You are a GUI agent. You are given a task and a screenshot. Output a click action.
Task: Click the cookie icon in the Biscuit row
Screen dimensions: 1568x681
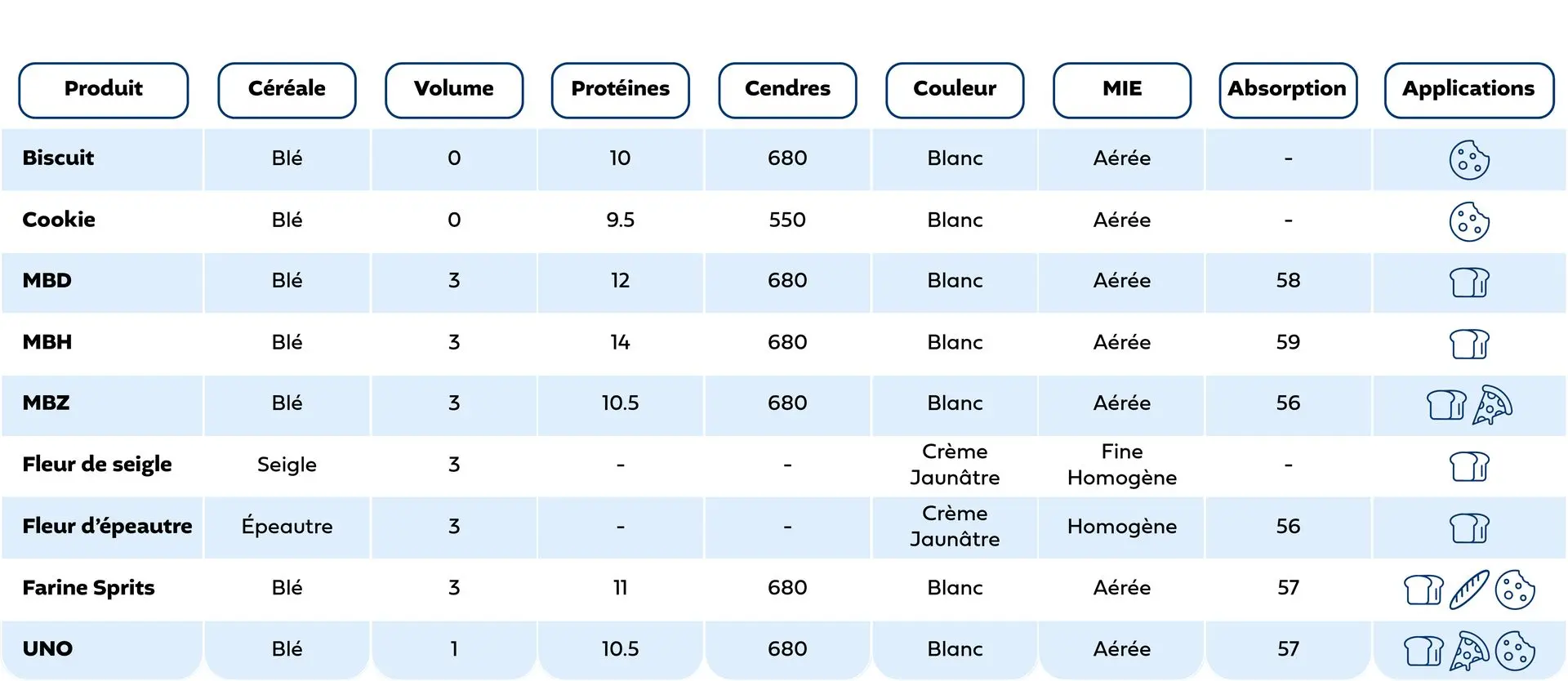coord(1469,159)
